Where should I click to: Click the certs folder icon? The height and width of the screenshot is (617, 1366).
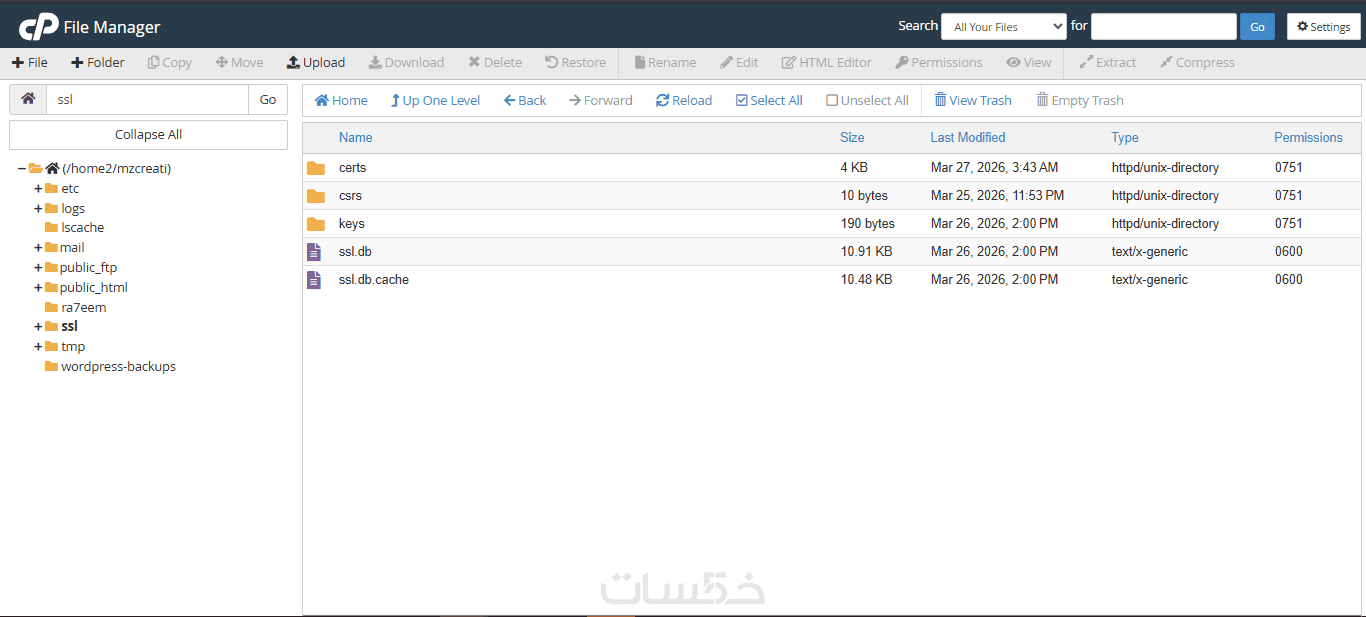(316, 168)
